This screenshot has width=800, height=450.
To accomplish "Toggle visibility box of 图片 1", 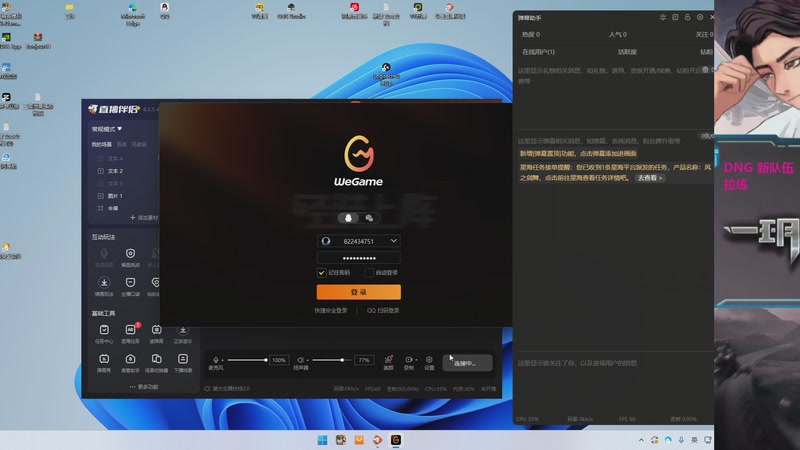I will (x=101, y=196).
